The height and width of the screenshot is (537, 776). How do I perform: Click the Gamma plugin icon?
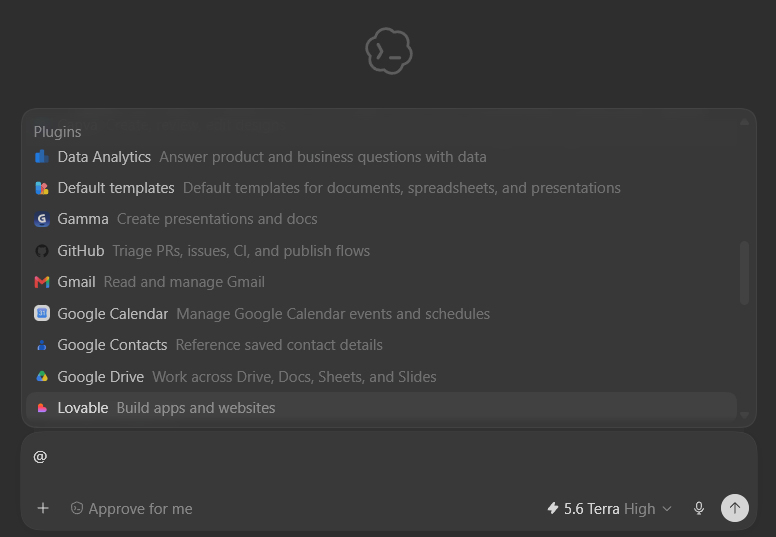pos(42,219)
